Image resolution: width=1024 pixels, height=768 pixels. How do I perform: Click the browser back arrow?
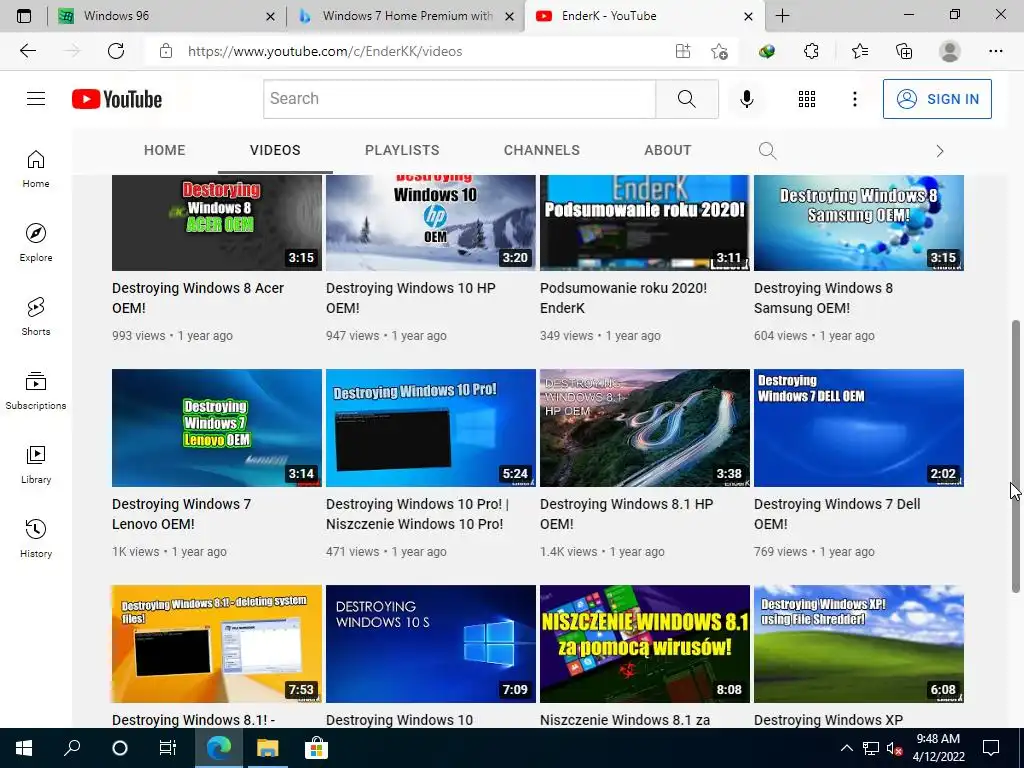pos(28,51)
